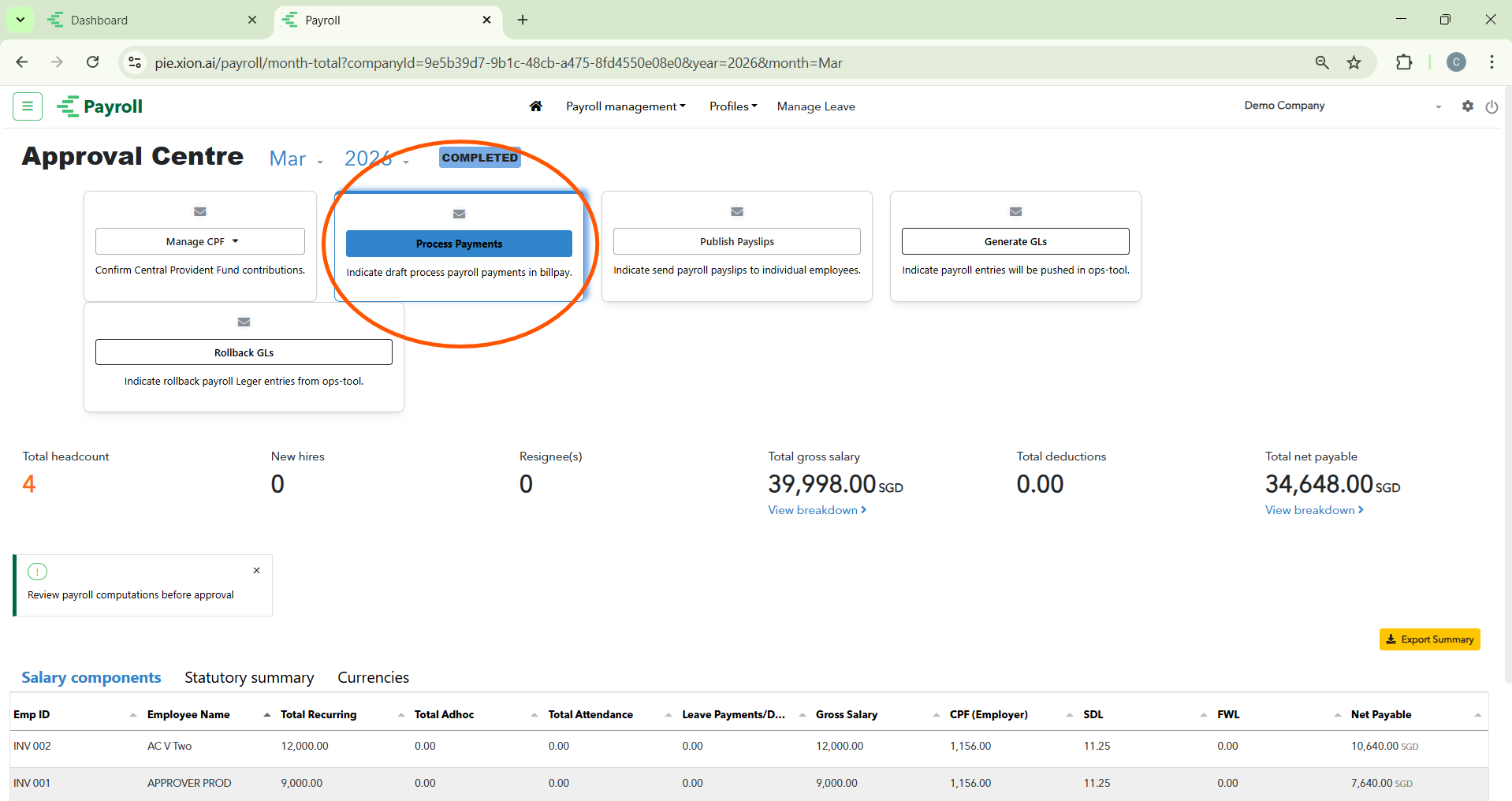Click envelope icon above Generate GLs
Viewport: 1512px width, 801px height.
click(1015, 211)
